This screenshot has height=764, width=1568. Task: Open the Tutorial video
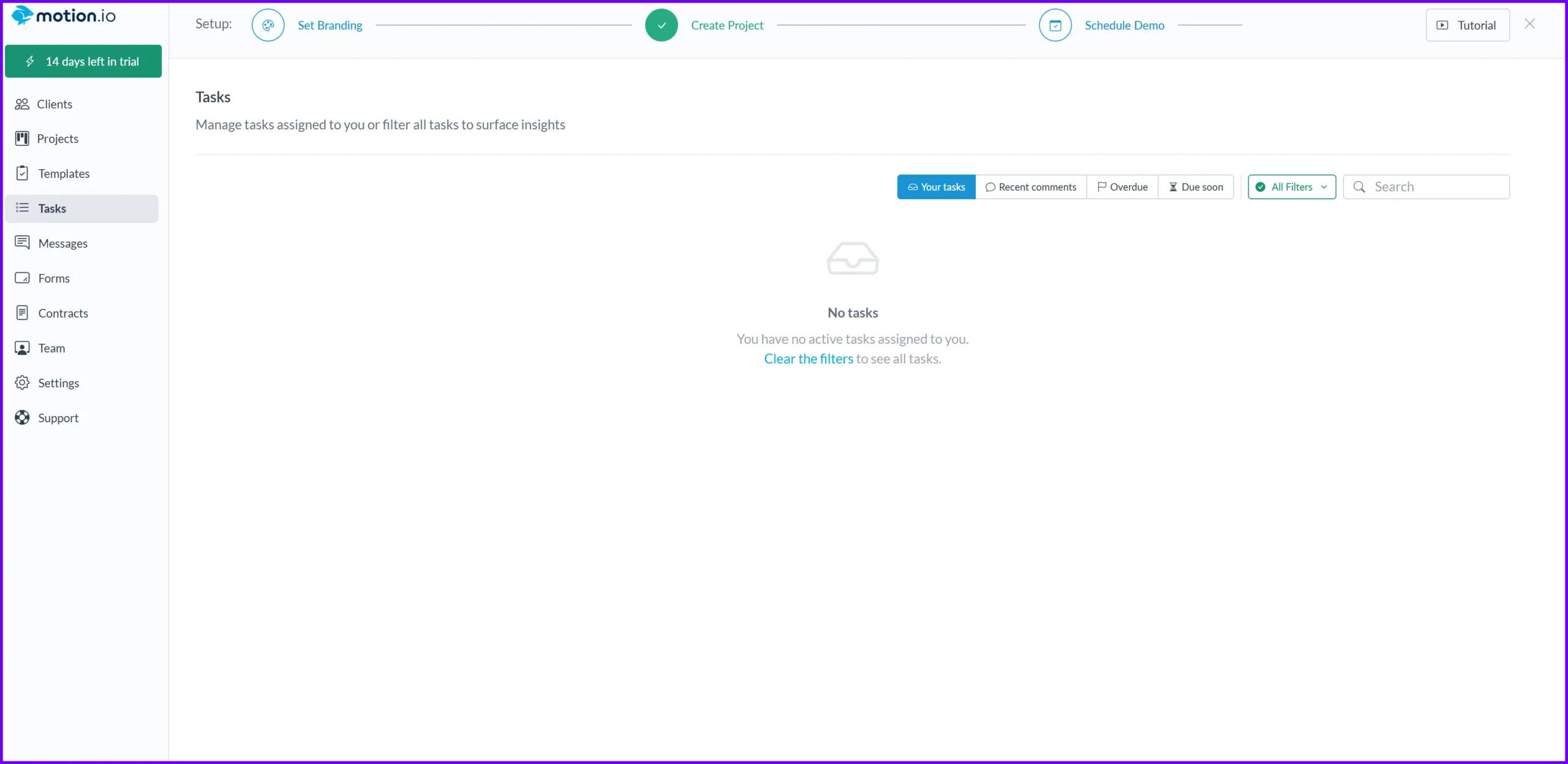pos(1467,25)
